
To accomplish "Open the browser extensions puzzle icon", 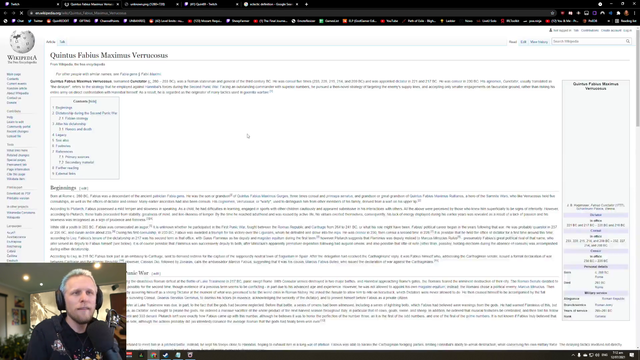I will click(618, 13).
